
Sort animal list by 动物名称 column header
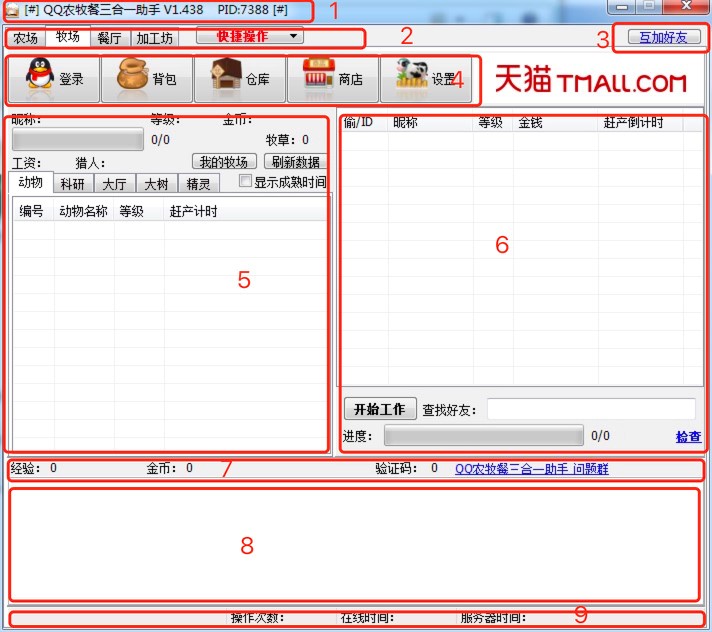tap(84, 211)
